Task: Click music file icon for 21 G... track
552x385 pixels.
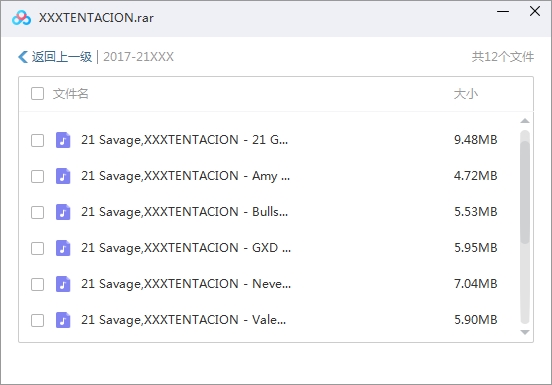Action: coord(63,140)
